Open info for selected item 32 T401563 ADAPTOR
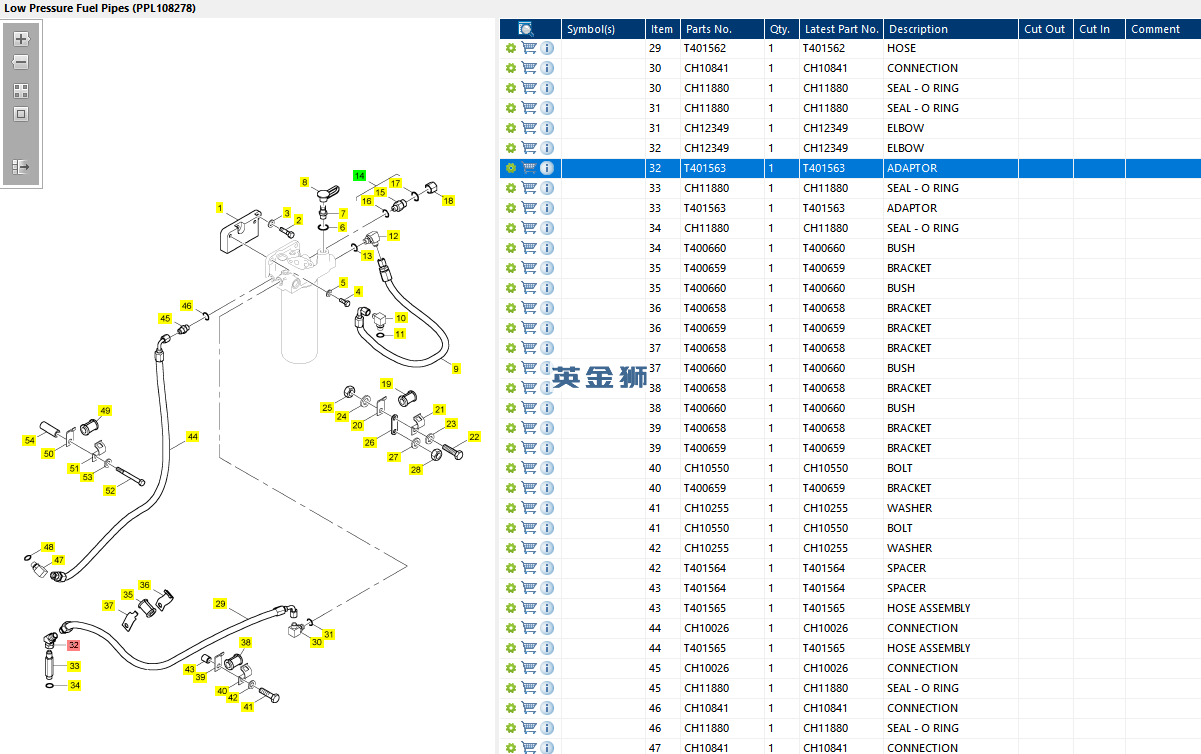Viewport: 1201px width, 754px height. [547, 168]
